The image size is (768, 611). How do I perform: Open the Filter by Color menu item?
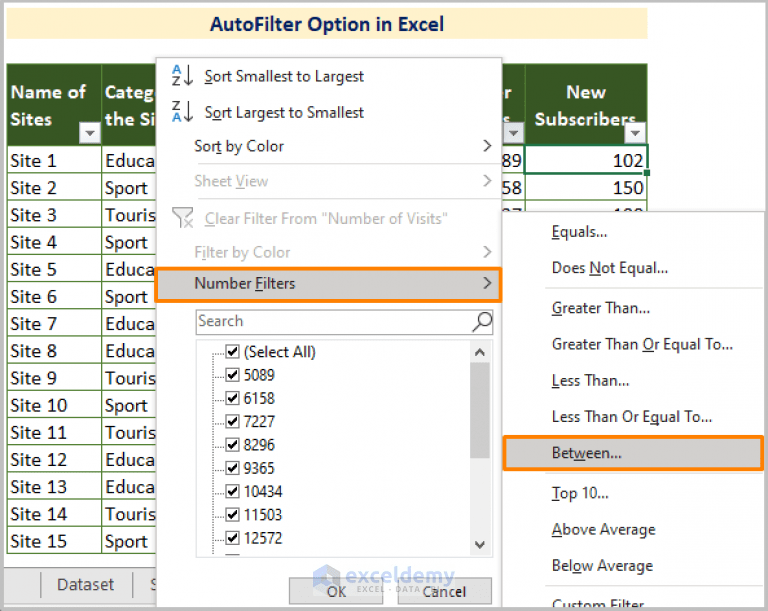click(x=329, y=252)
